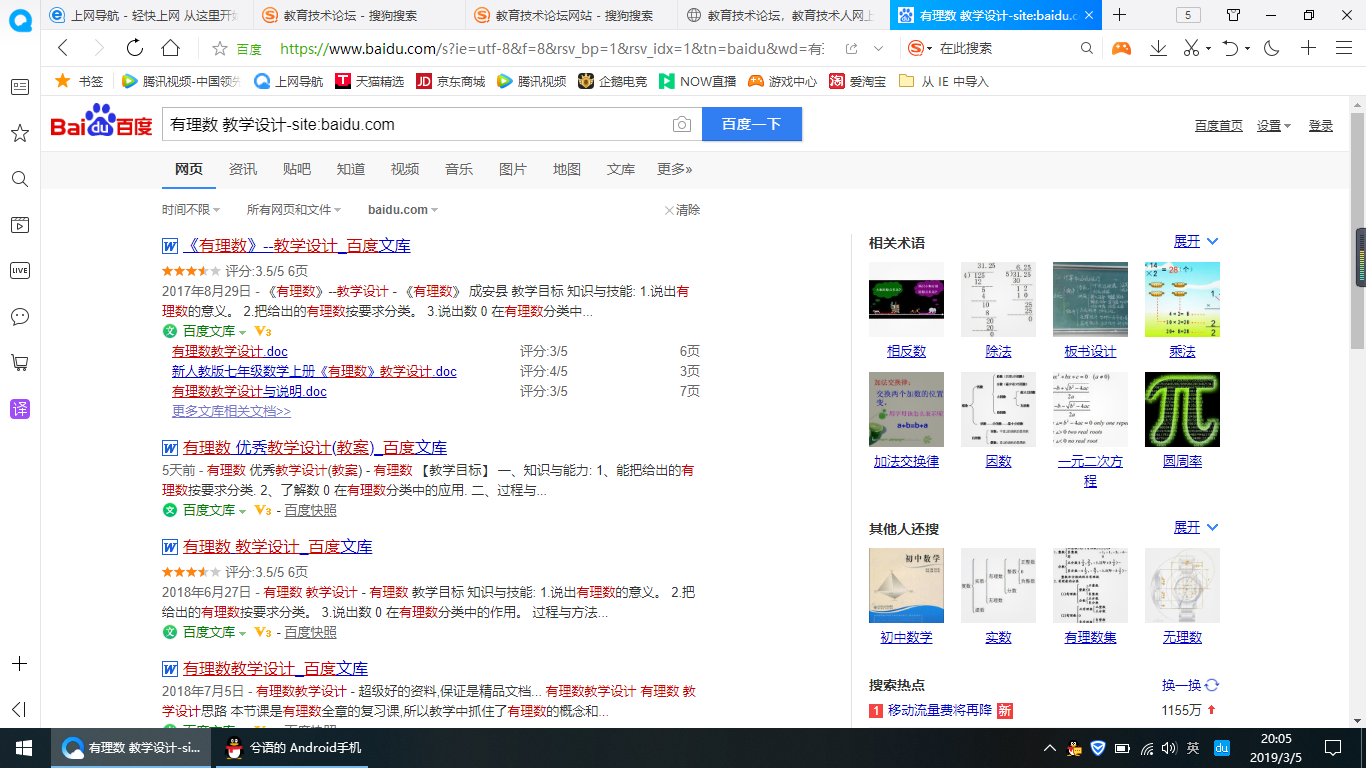Click the 相反数 related term thumbnail

pyautogui.click(x=906, y=299)
